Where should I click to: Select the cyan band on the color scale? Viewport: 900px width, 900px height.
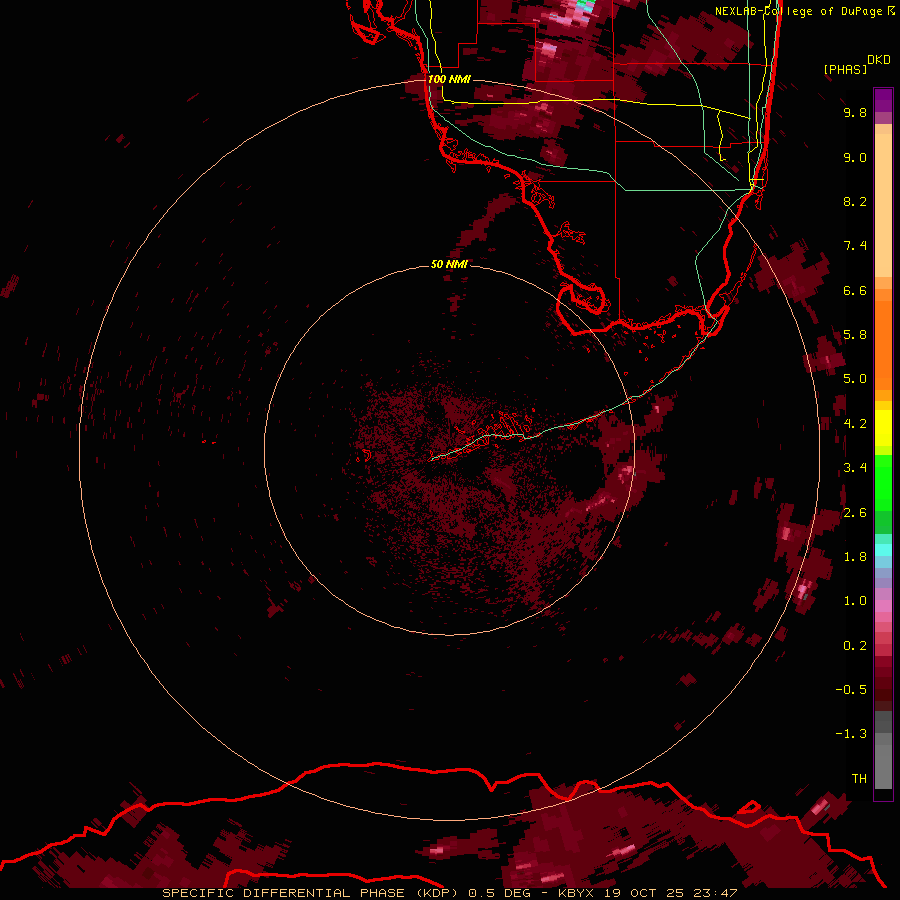(883, 550)
